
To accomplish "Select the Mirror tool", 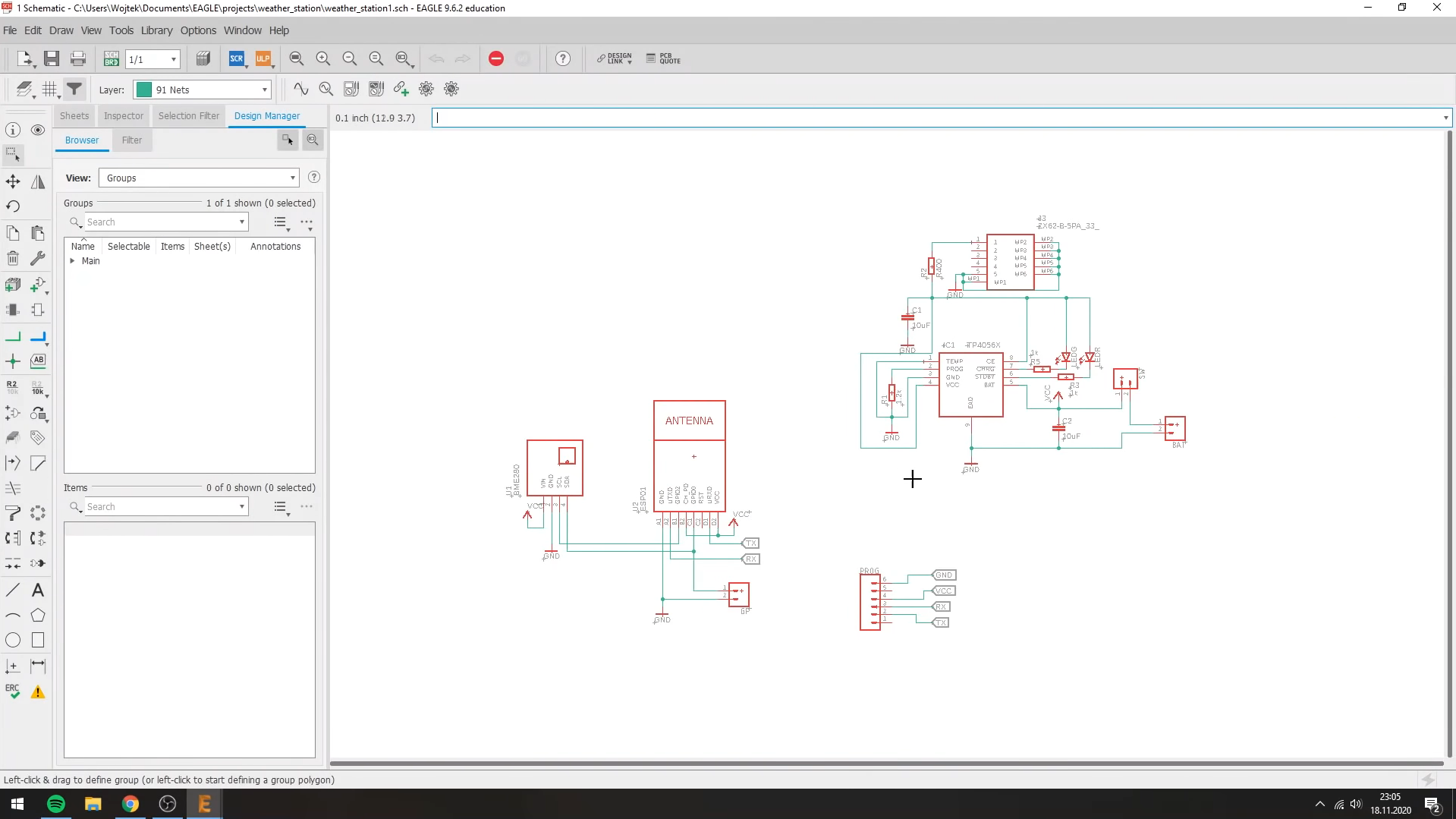I will click(x=38, y=181).
